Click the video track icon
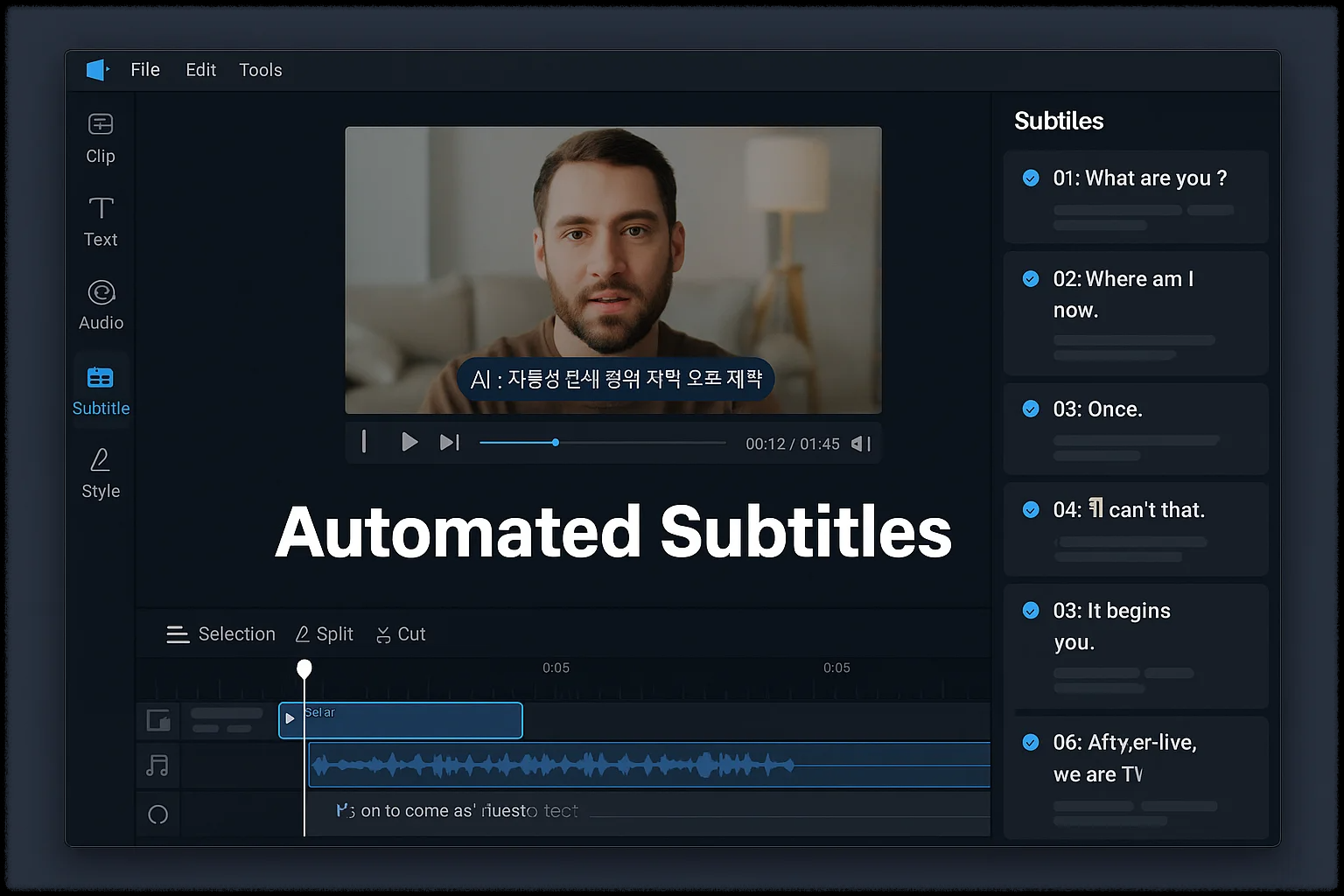 click(x=158, y=721)
